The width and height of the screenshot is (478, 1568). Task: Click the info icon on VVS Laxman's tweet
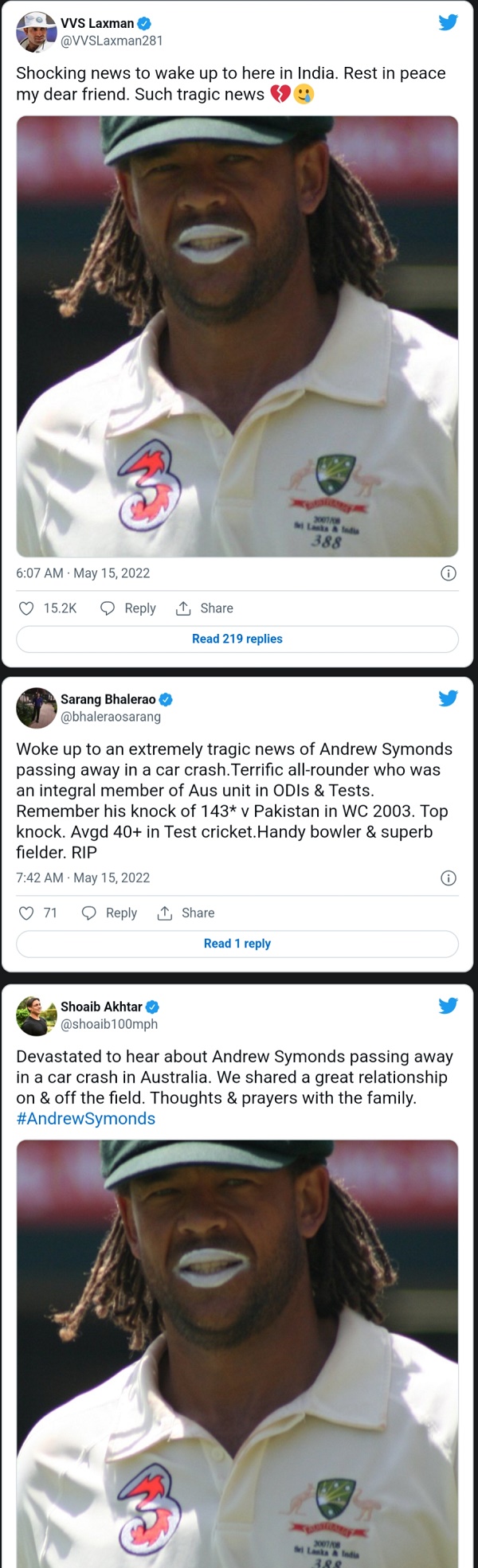point(449,573)
